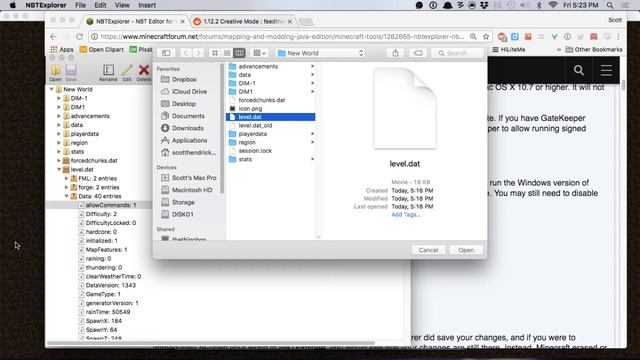Expand DIM-1 node in NBTExplorer tree

click(59, 98)
